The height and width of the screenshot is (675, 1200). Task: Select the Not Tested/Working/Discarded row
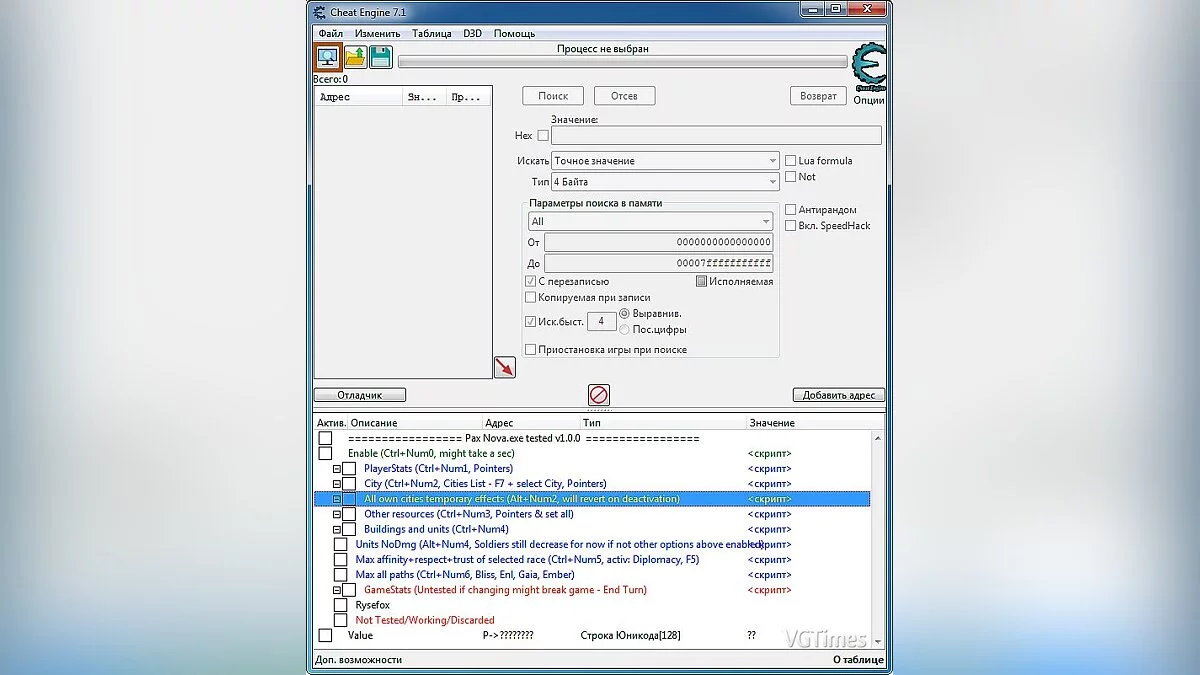click(x=592, y=620)
